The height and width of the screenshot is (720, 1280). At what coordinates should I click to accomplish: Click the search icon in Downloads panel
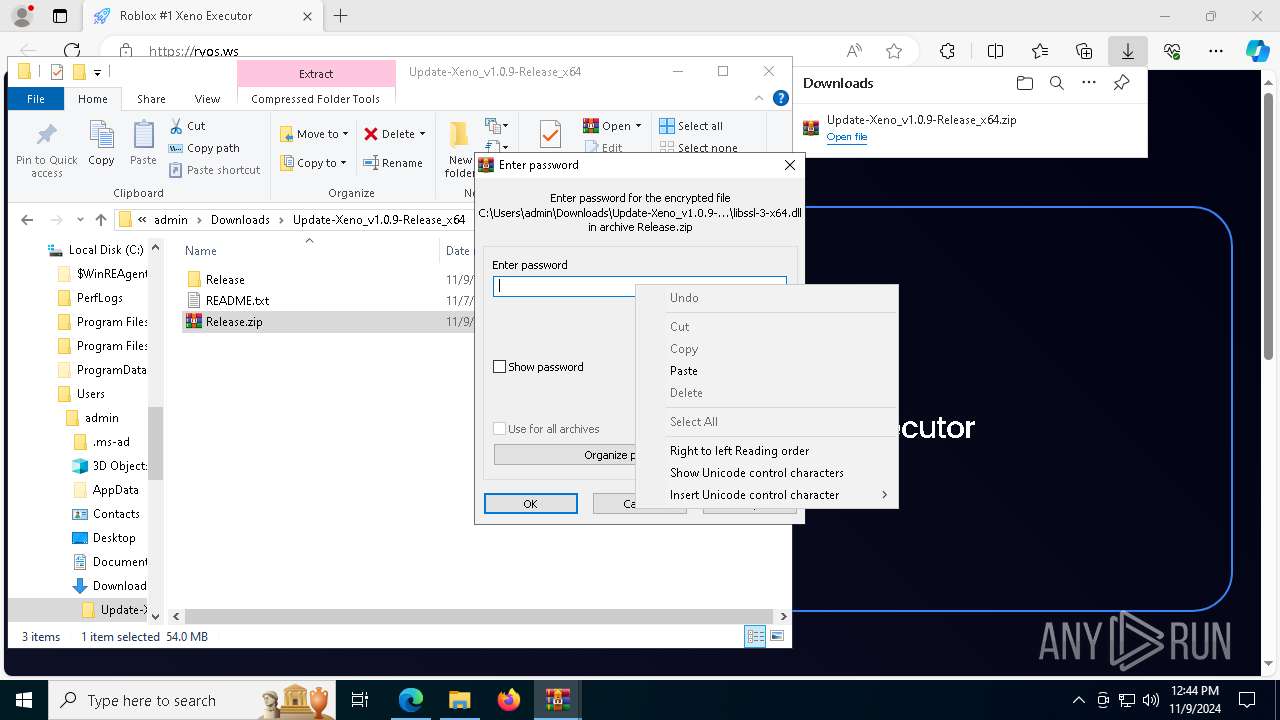click(x=1057, y=83)
